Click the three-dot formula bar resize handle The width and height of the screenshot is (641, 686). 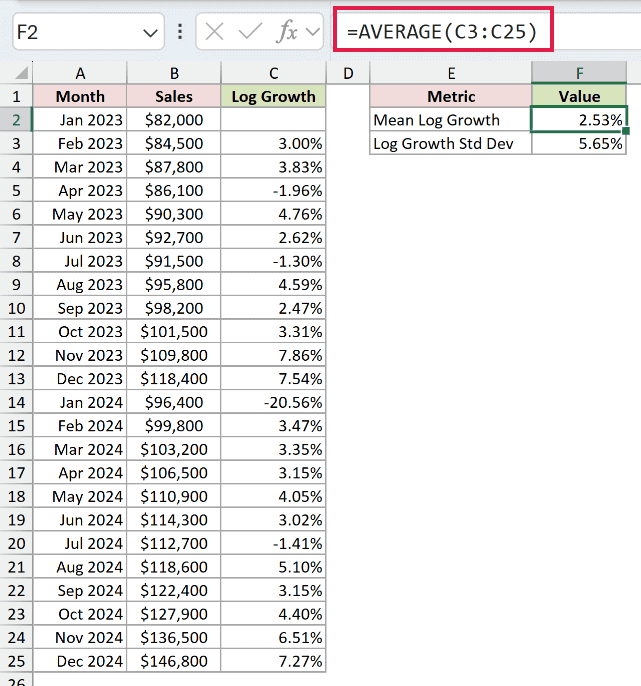click(x=180, y=32)
